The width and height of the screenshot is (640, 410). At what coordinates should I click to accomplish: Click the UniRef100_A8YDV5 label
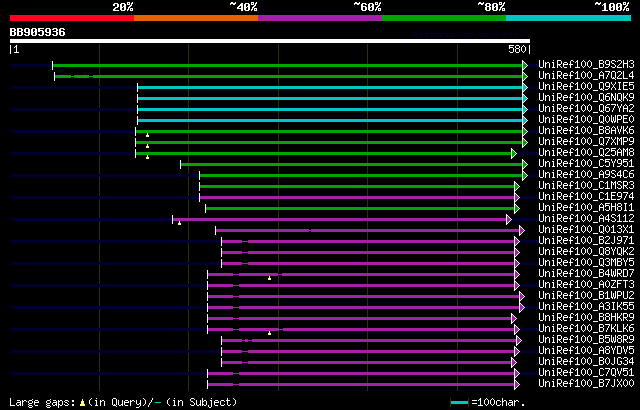click(x=586, y=351)
